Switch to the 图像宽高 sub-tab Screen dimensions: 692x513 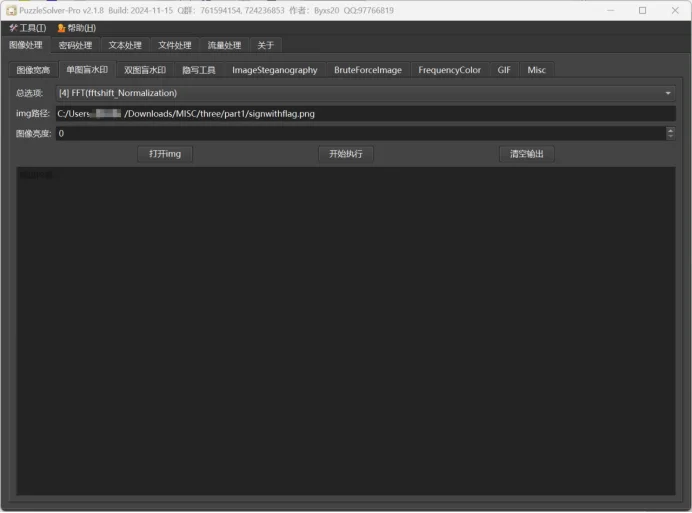(x=33, y=70)
